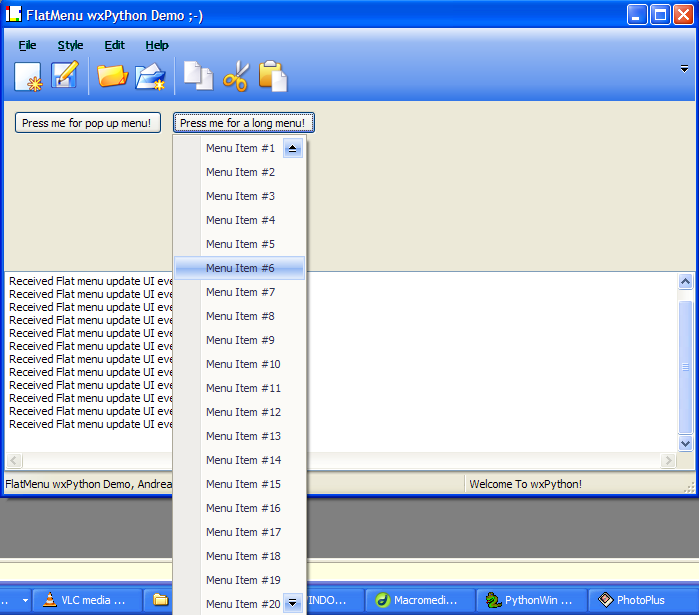This screenshot has width=699, height=615.
Task: Click the Cut scissors icon
Action: tap(235, 76)
